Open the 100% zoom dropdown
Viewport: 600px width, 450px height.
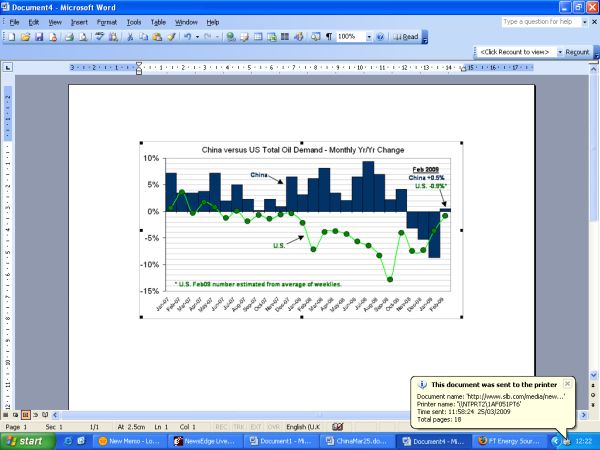coord(368,37)
